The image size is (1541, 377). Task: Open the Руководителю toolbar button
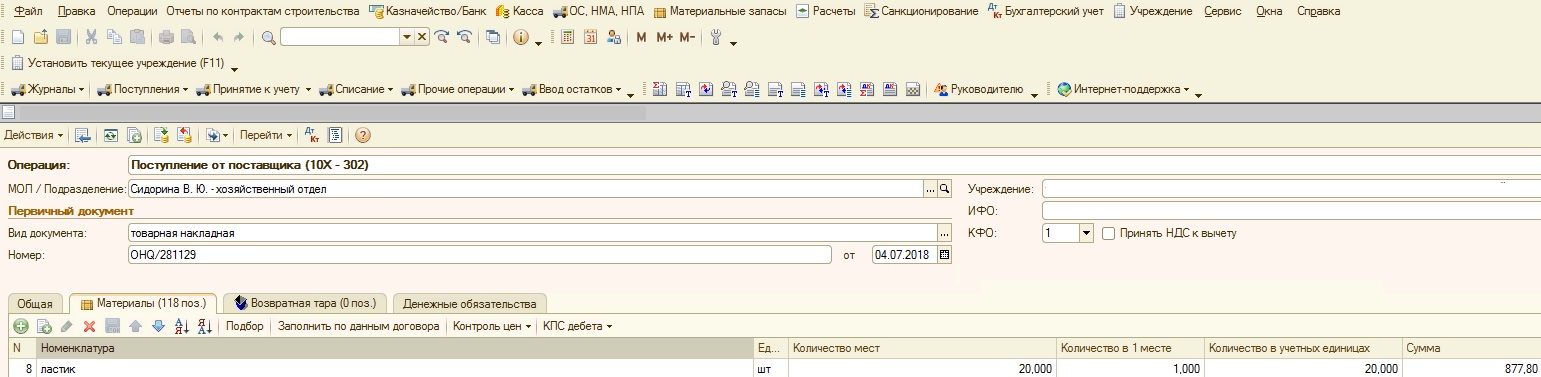pyautogui.click(x=979, y=89)
